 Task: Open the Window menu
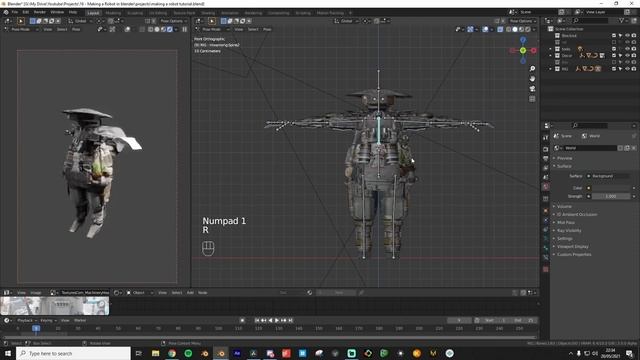click(57, 12)
